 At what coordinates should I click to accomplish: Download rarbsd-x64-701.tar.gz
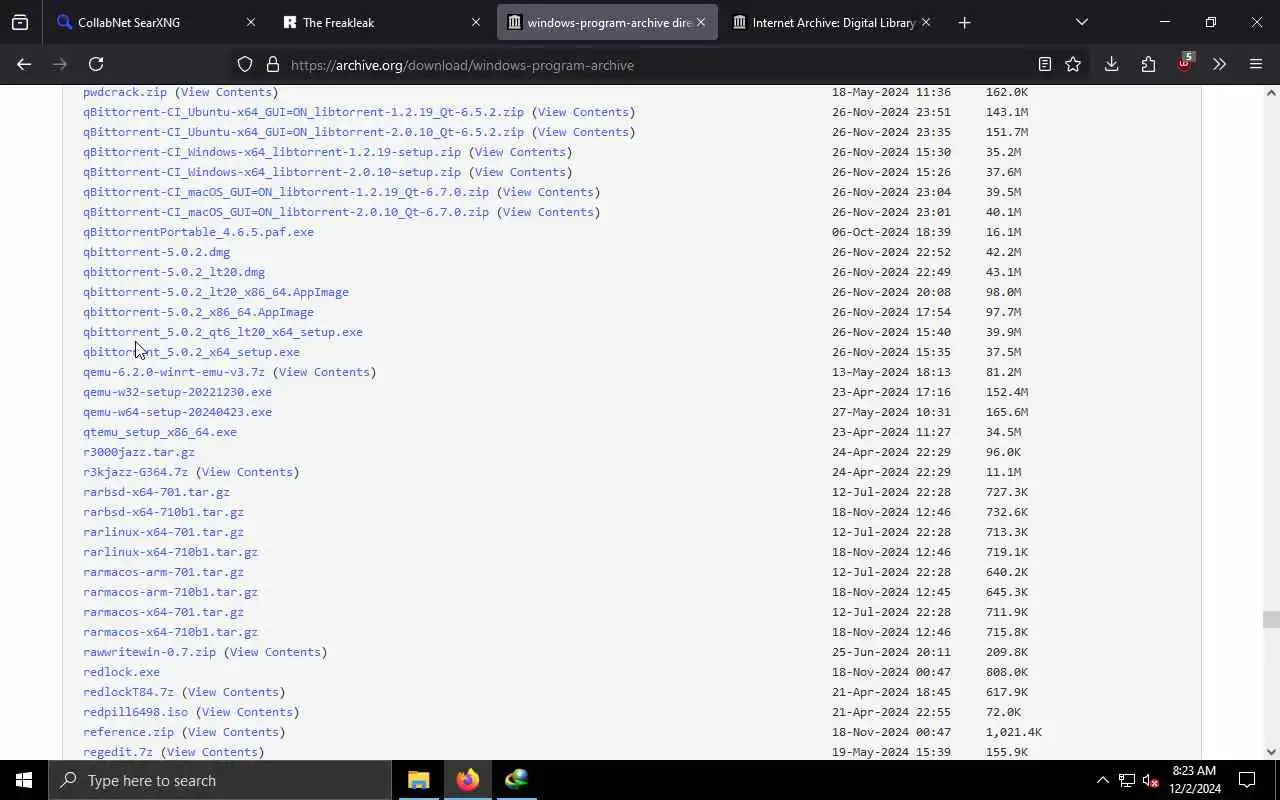pos(156,492)
